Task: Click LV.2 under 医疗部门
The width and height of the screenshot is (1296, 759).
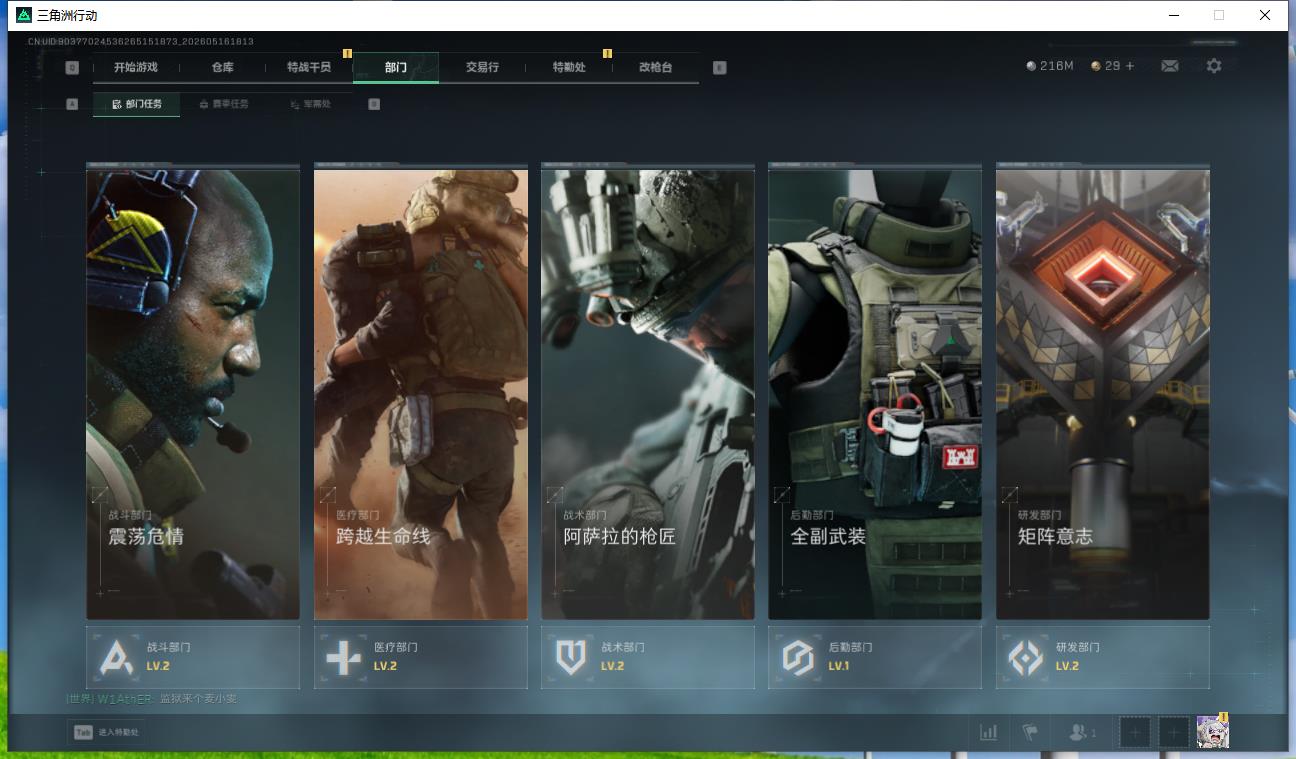Action: [385, 666]
